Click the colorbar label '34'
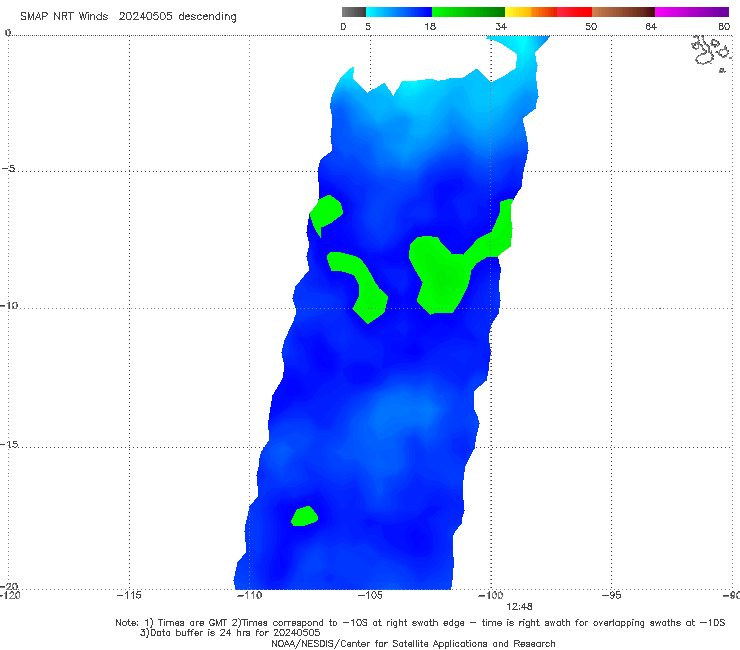The width and height of the screenshot is (740, 650). click(501, 26)
